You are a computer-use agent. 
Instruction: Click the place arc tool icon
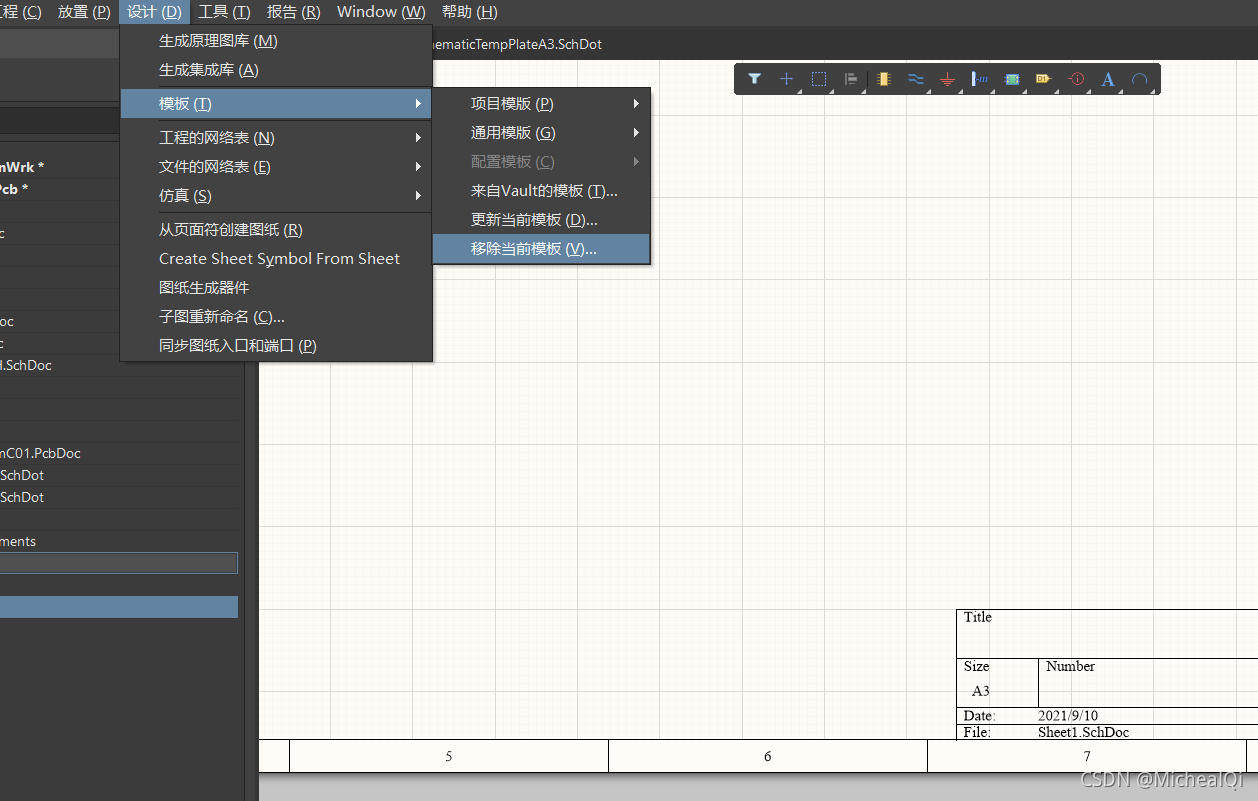(x=1139, y=79)
